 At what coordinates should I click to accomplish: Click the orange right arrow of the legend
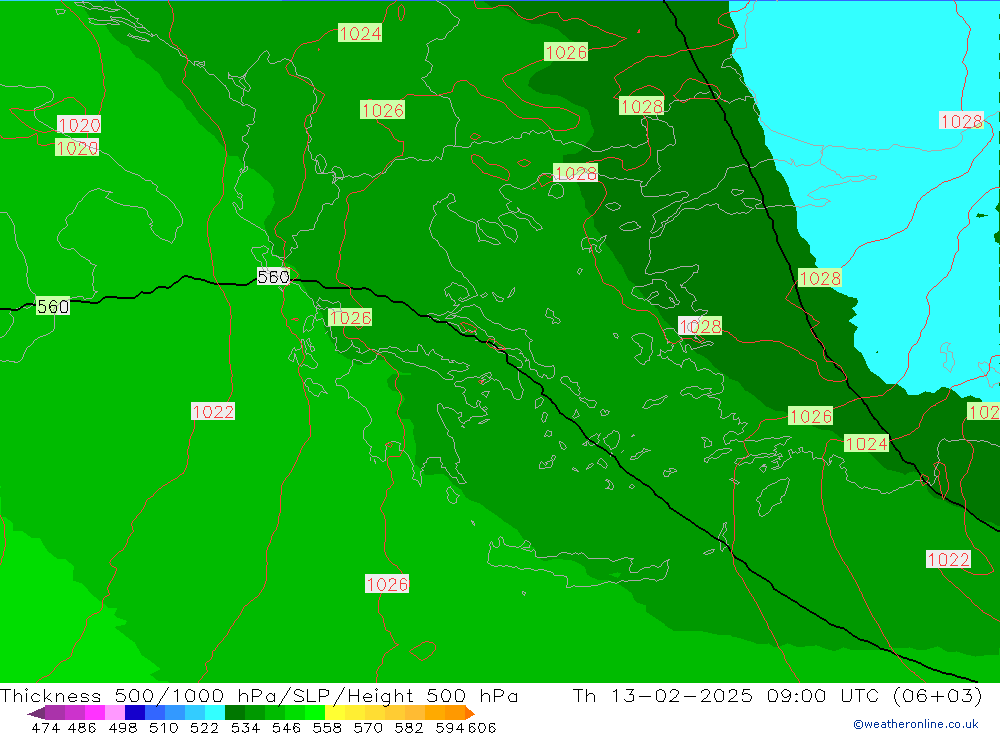coord(470,713)
